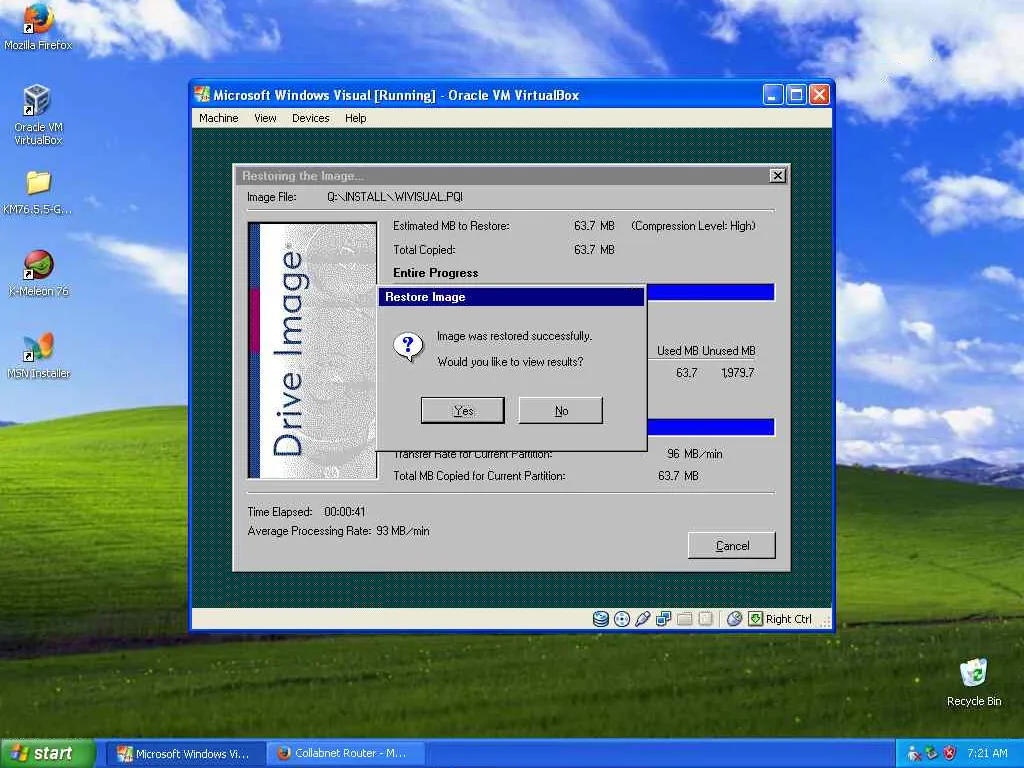Viewport: 1024px width, 768px height.
Task: Click the 7:21 AM taskbar clock
Action: click(987, 754)
